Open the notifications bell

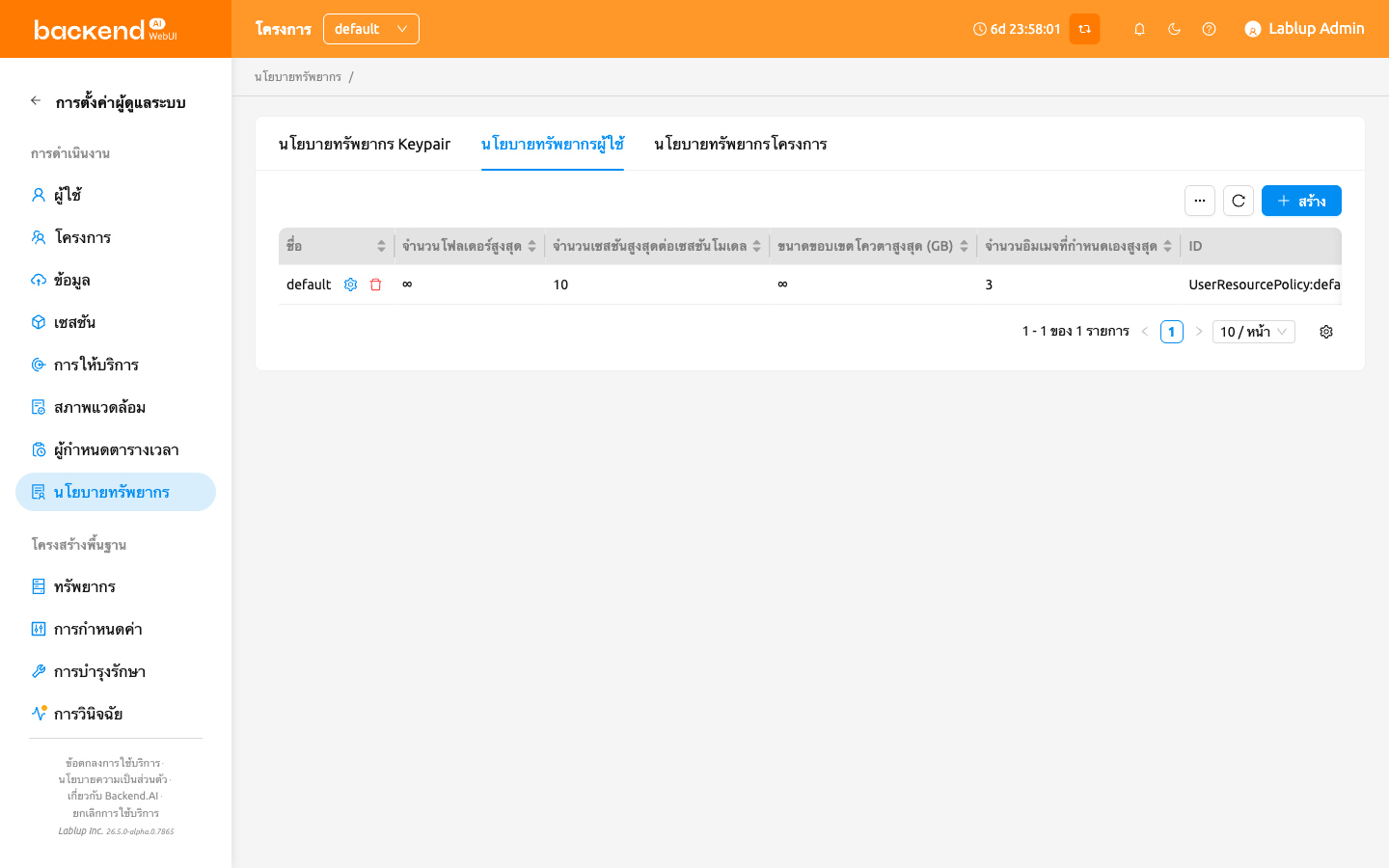(1139, 29)
